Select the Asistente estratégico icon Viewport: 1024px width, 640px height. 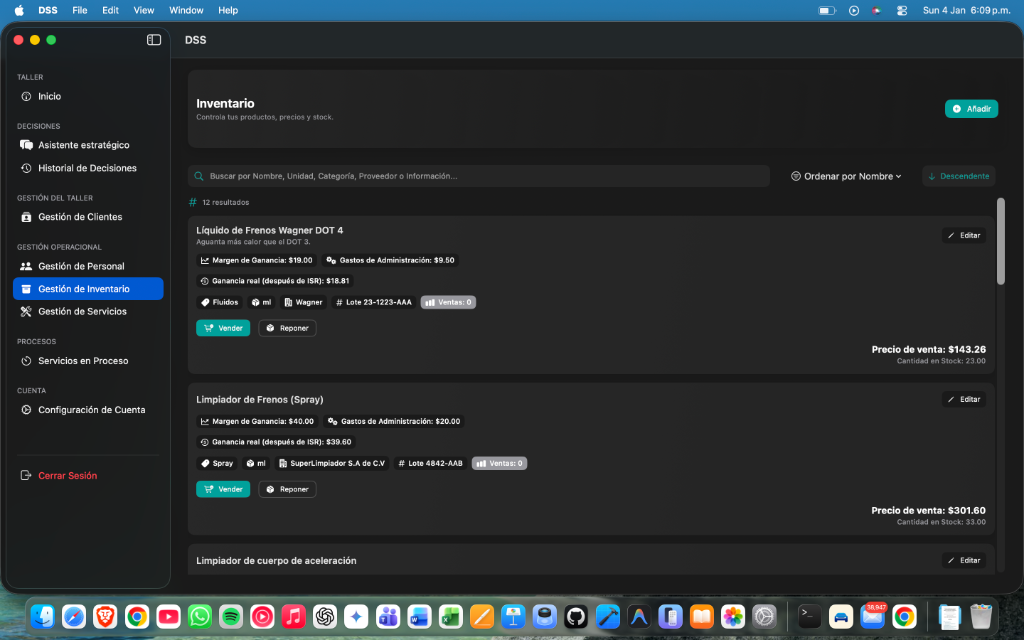pos(24,144)
